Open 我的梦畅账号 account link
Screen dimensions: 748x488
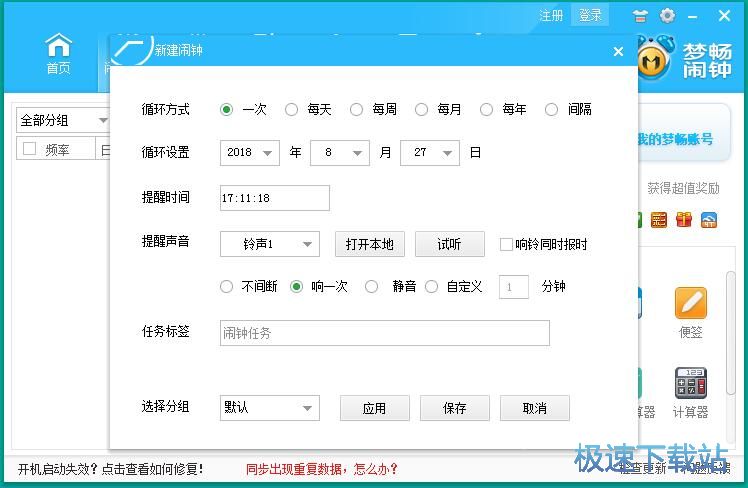(675, 139)
